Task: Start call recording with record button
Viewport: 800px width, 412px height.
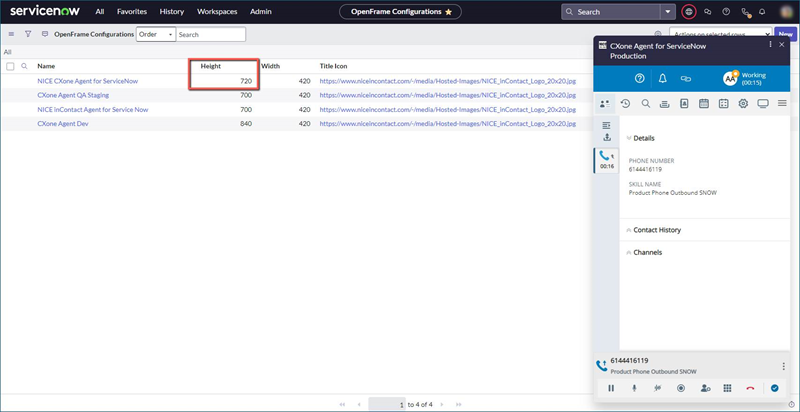Action: 681,388
